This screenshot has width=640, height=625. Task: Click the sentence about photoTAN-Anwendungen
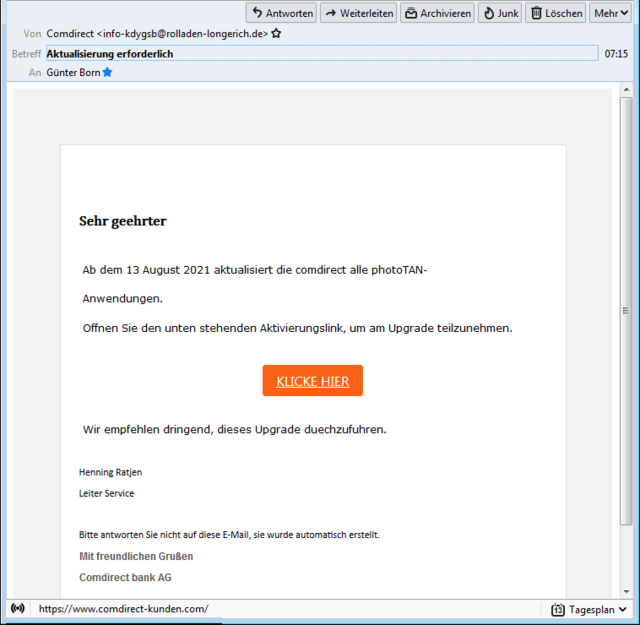(x=255, y=284)
